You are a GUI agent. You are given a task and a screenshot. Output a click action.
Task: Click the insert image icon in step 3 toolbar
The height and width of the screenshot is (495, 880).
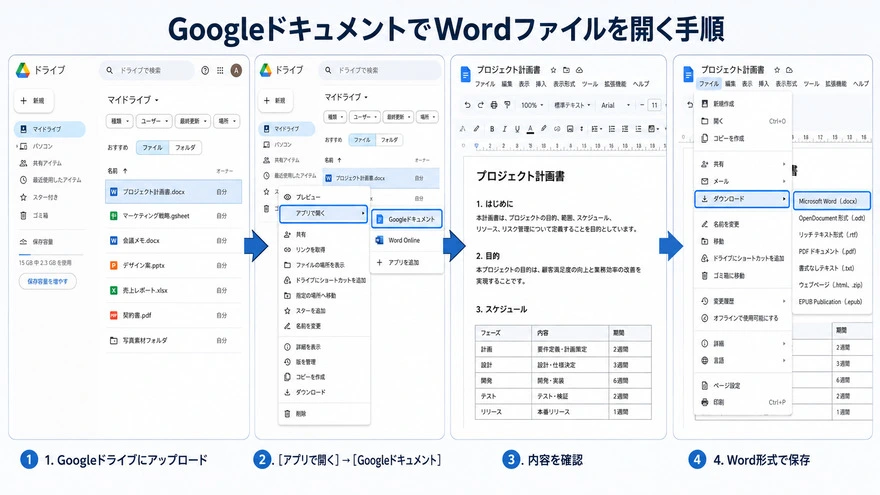(x=570, y=129)
